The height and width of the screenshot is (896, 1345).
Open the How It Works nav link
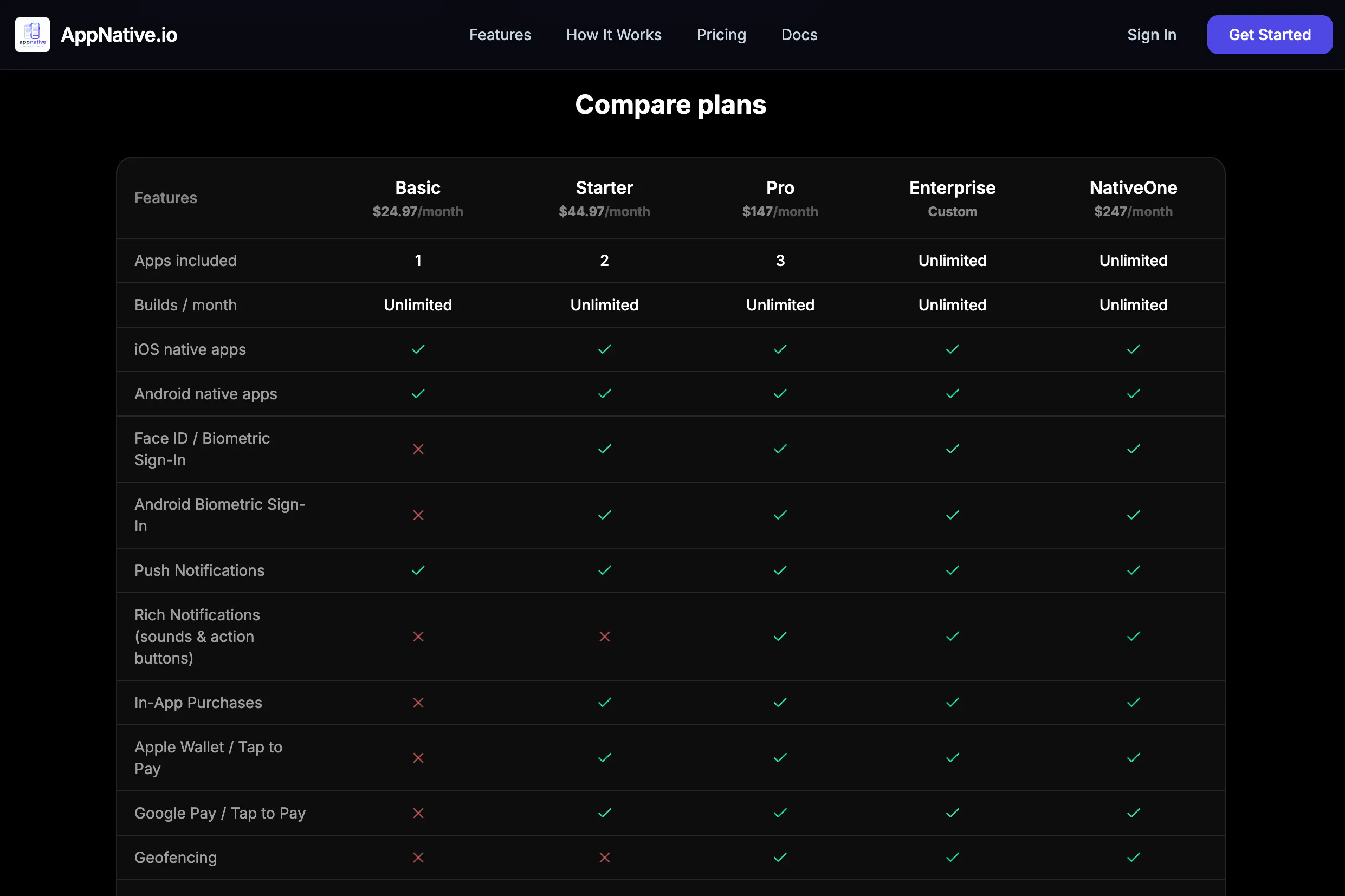pos(613,35)
